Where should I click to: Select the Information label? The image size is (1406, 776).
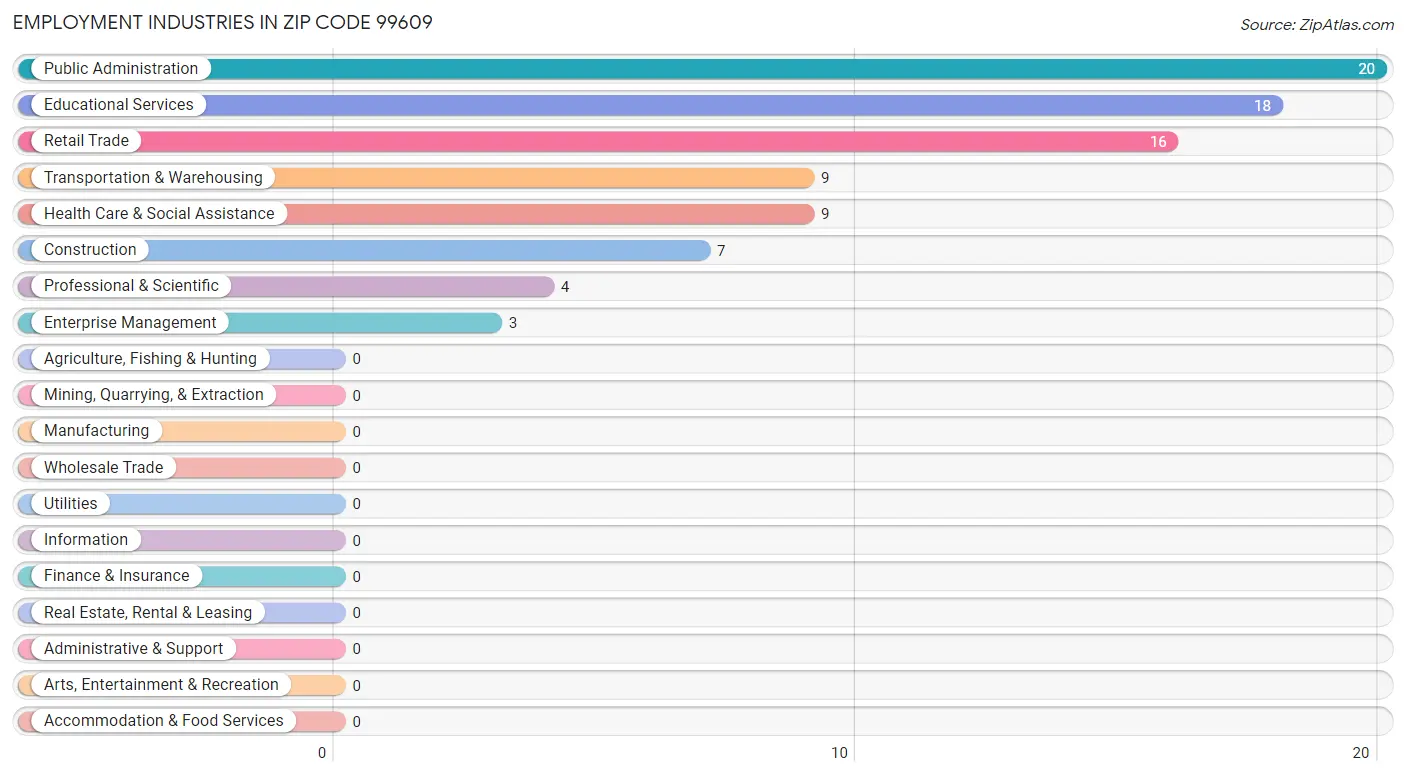point(86,540)
